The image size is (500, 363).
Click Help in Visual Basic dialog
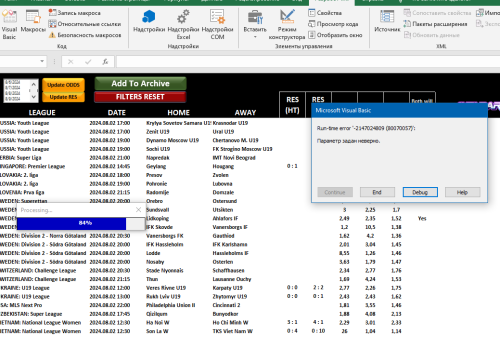pos(462,192)
